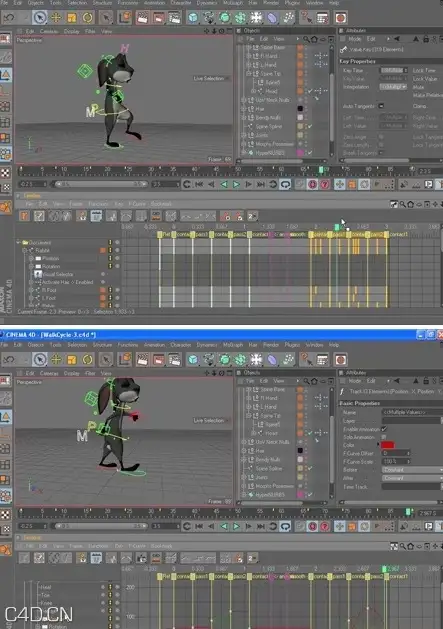443x629 pixels.
Task: Click red Record Keyframe button in upper window
Action: coord(312,184)
